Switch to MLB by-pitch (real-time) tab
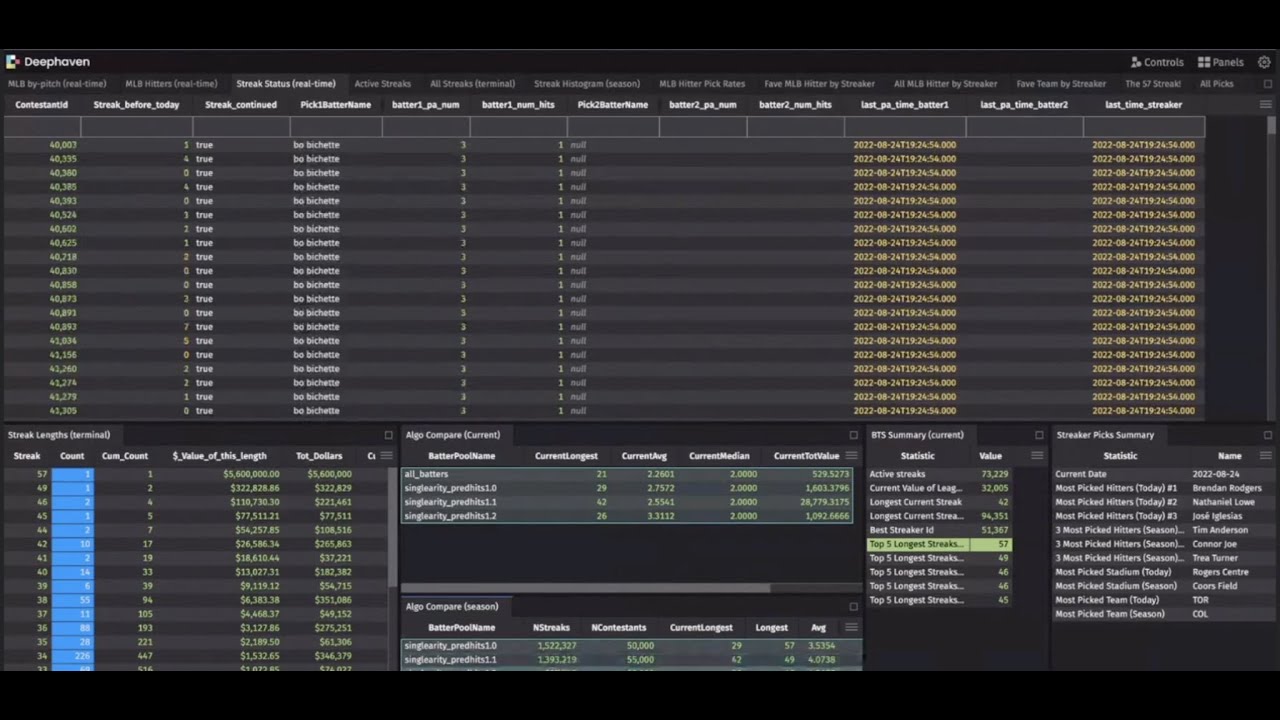1280x720 pixels. point(57,84)
